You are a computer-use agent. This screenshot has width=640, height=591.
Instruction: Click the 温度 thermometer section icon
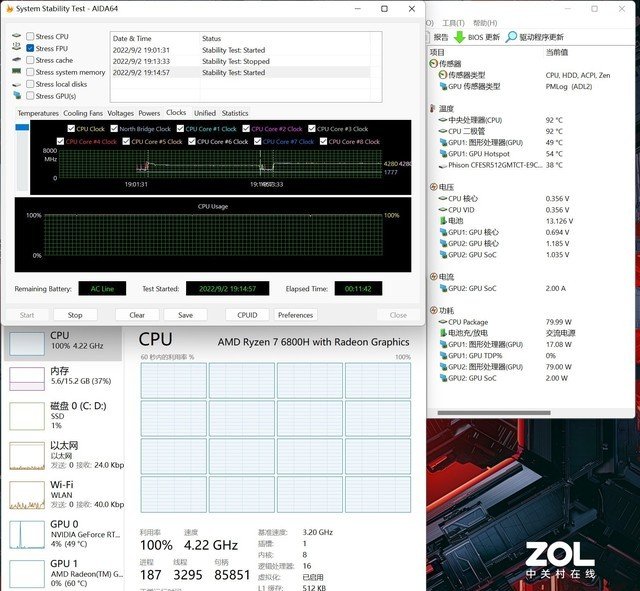433,109
